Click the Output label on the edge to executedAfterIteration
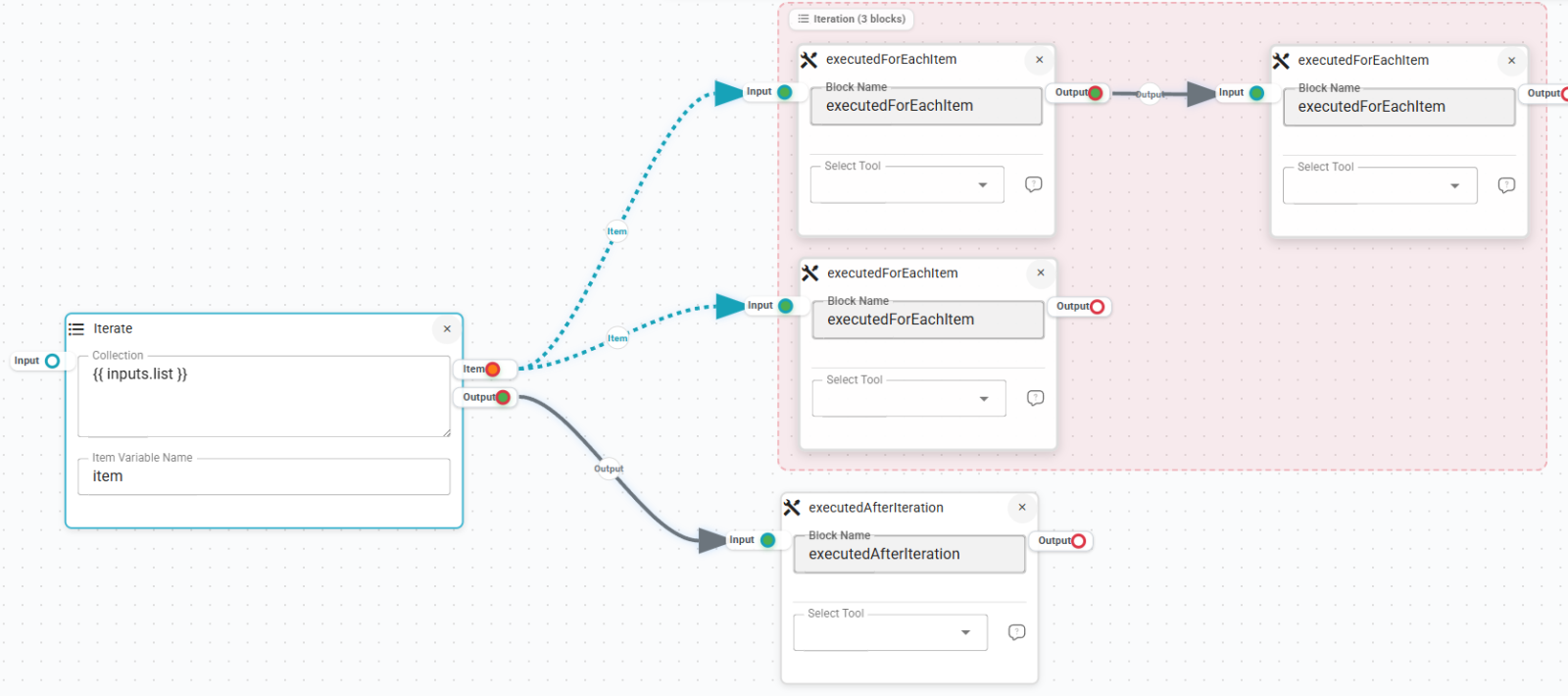The image size is (1568, 696). [609, 469]
